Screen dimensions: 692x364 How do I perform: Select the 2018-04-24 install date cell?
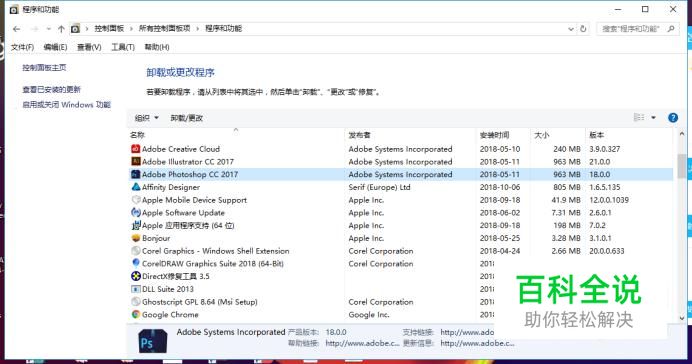point(500,251)
